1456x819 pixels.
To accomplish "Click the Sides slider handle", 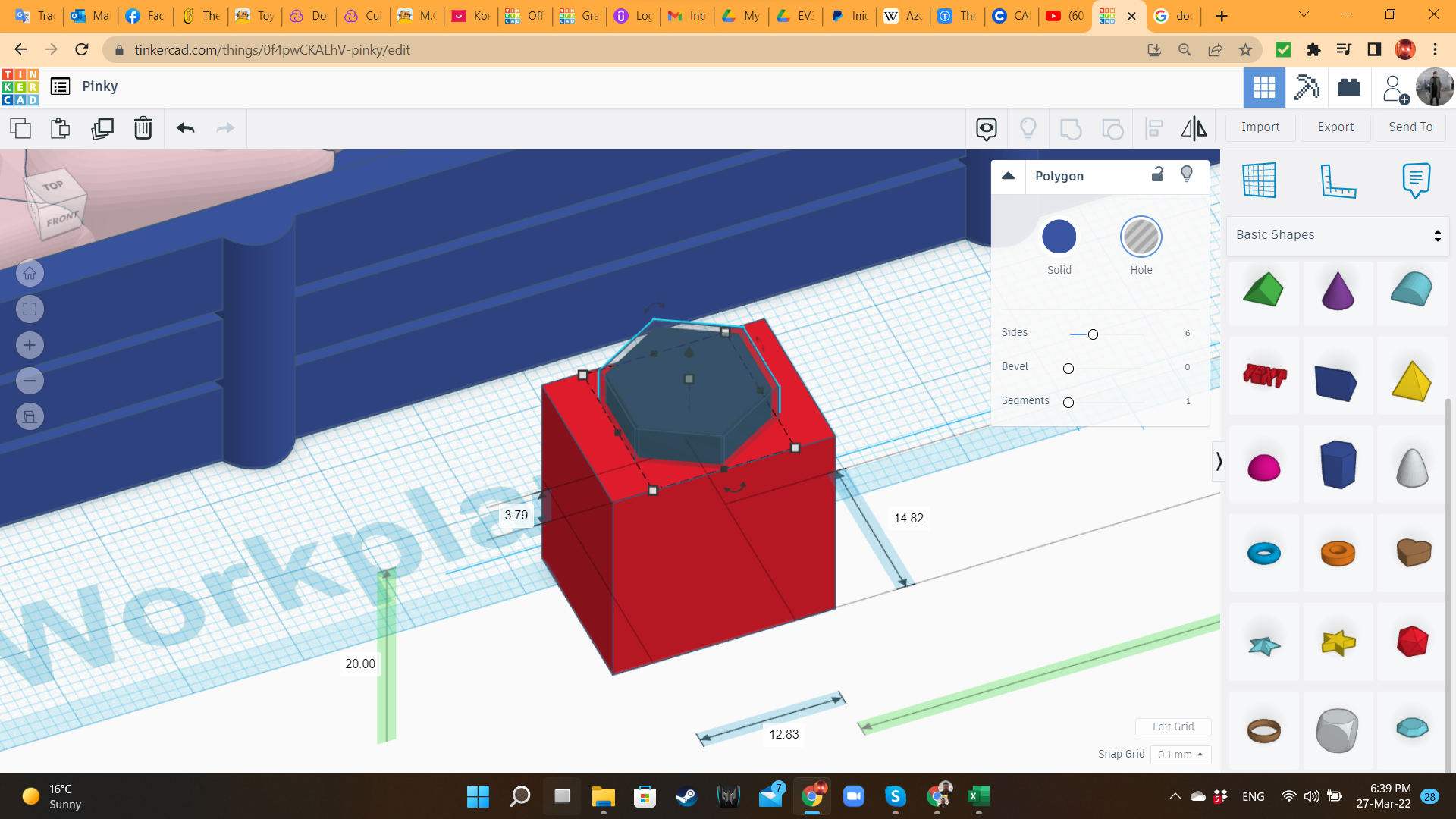I will (x=1093, y=334).
